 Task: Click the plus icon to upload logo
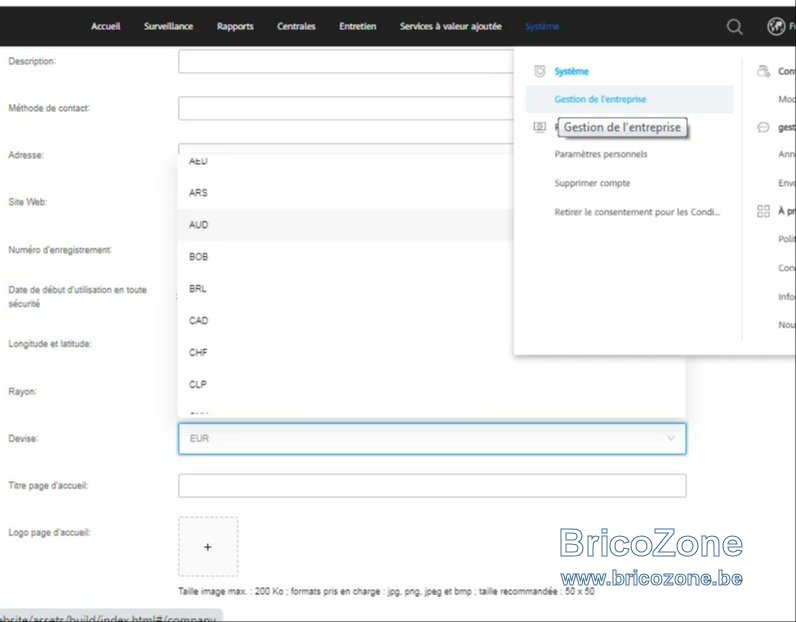pos(208,547)
